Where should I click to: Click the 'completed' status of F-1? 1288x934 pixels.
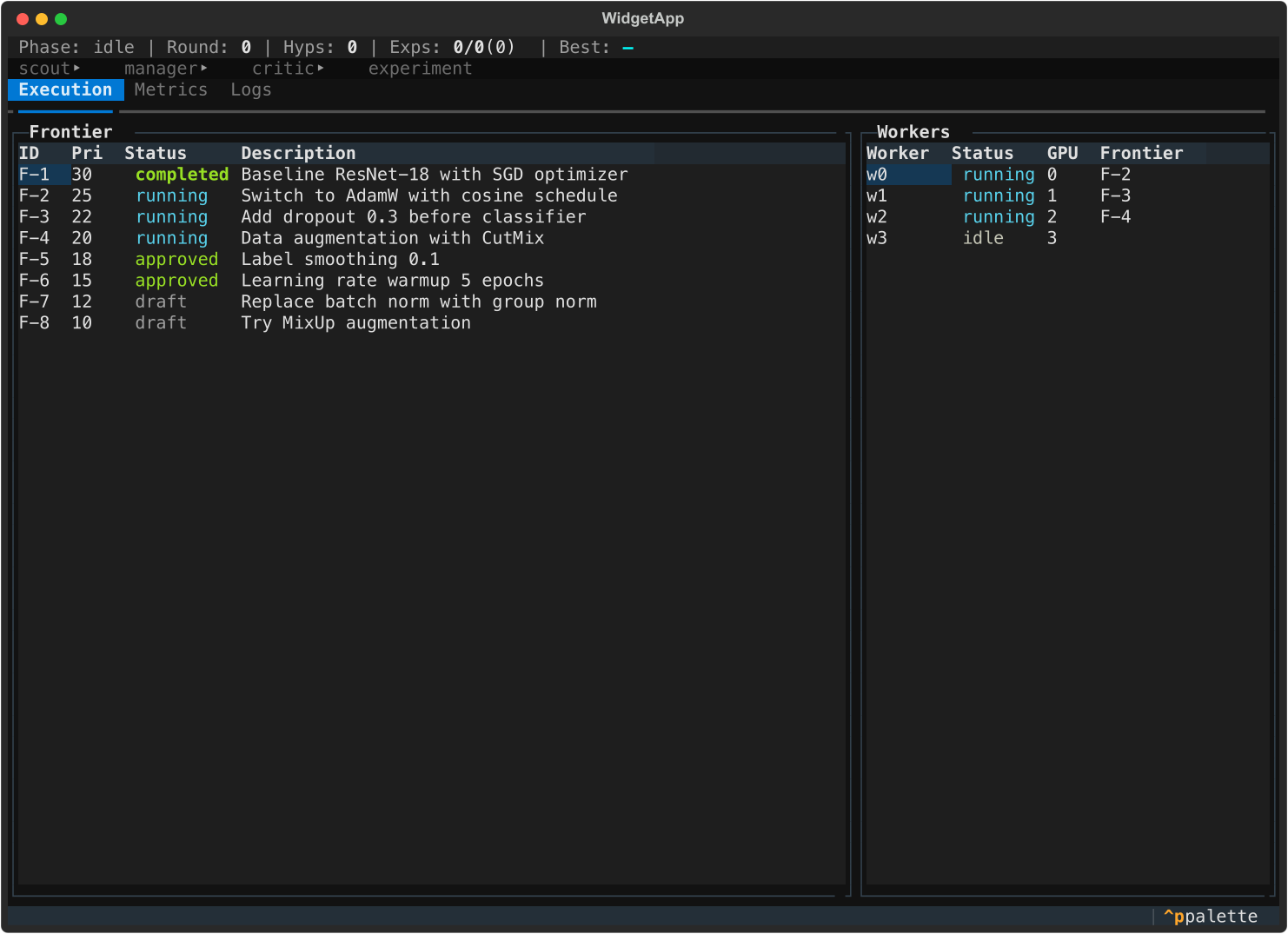pyautogui.click(x=182, y=175)
